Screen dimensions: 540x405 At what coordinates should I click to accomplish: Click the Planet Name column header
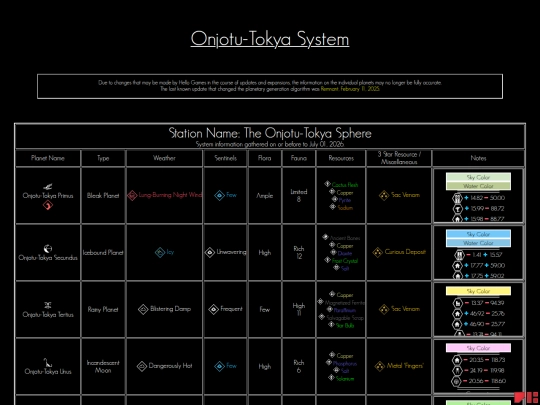point(48,158)
